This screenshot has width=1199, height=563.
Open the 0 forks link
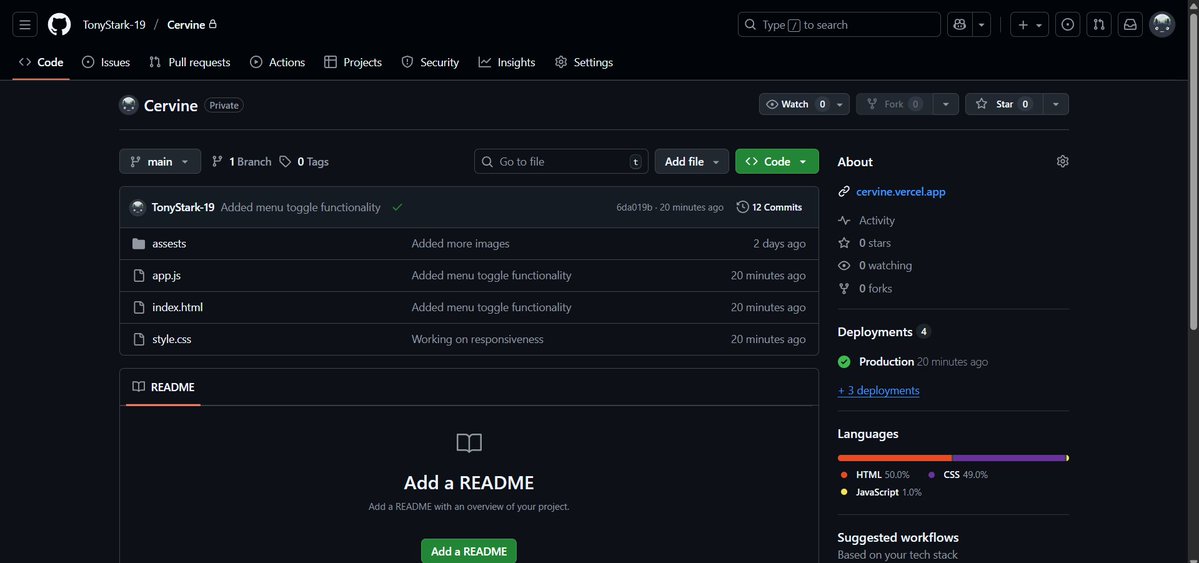pyautogui.click(x=875, y=288)
